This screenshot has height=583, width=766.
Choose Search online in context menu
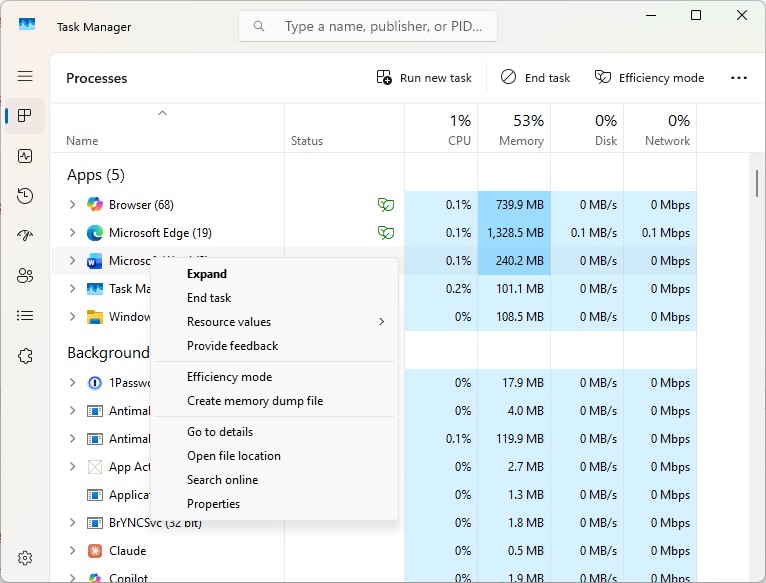pos(275,479)
